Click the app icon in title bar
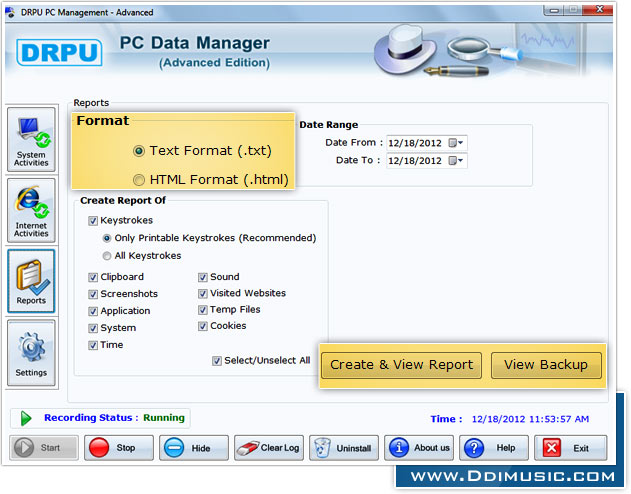631x494 pixels. tap(10, 12)
